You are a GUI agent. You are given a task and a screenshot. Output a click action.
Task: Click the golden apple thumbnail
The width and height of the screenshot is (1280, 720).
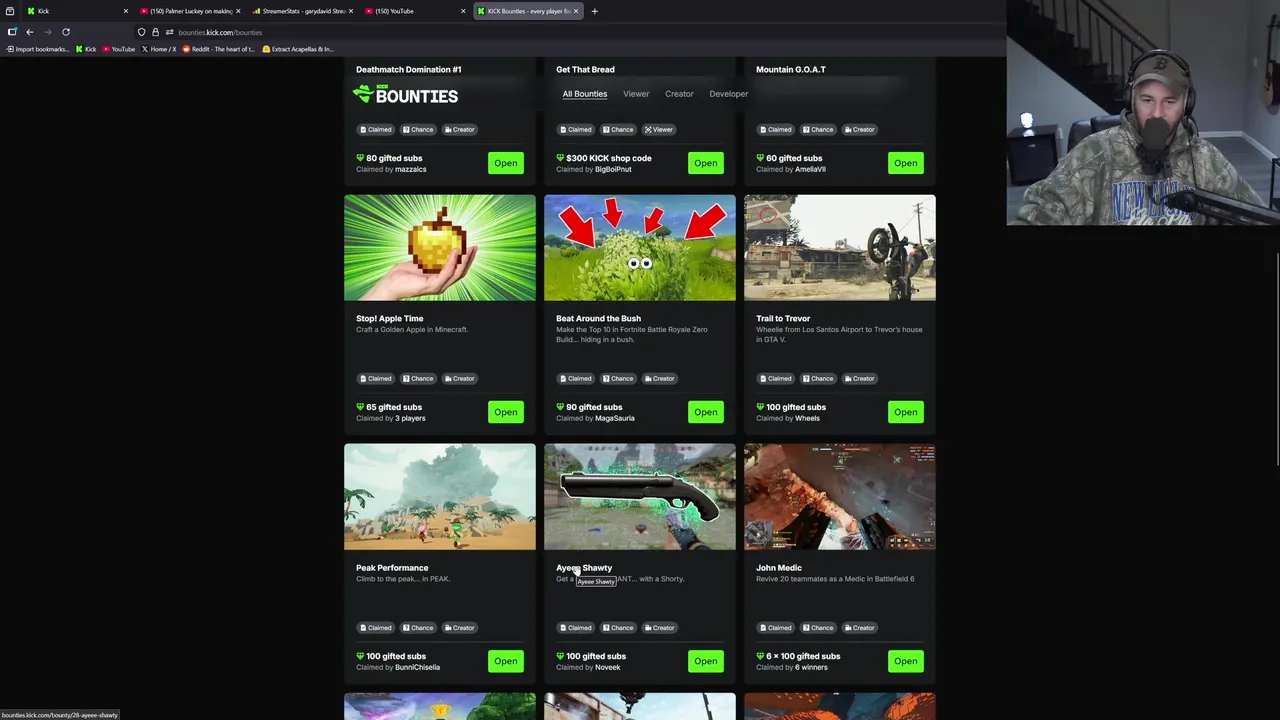click(440, 247)
